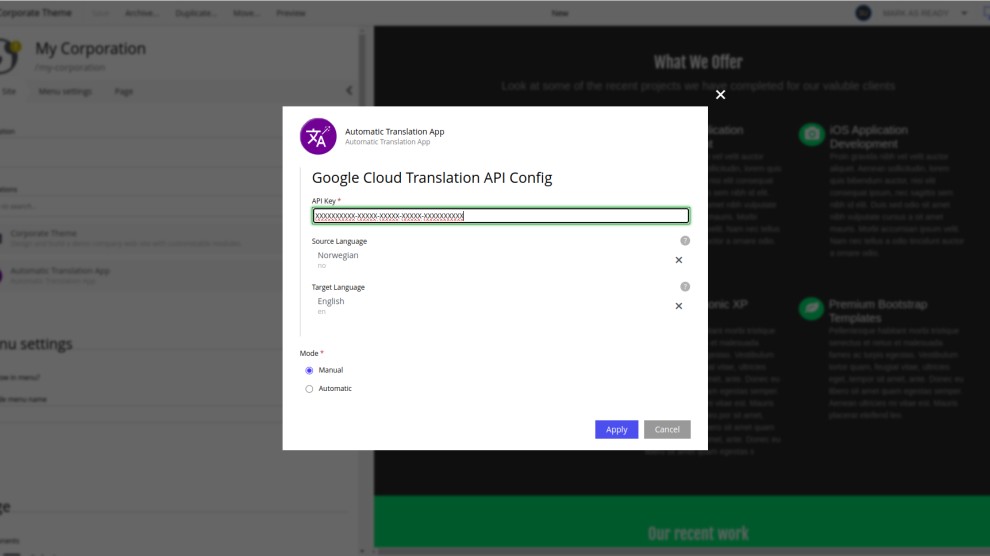The height and width of the screenshot is (556, 990).
Task: Switch to Menu settings tab
Action: click(x=65, y=92)
